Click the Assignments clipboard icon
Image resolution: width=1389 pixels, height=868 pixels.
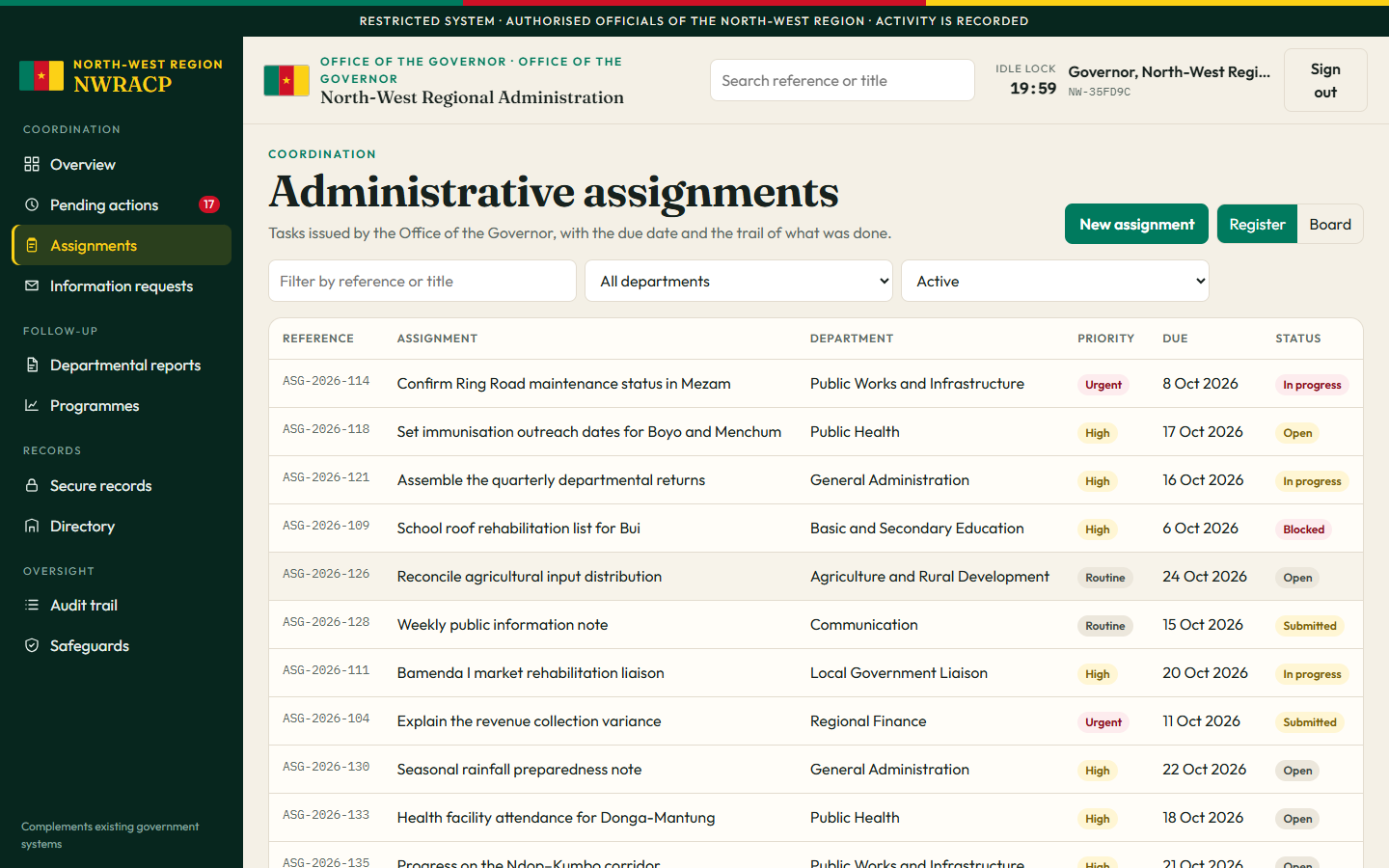tap(32, 245)
